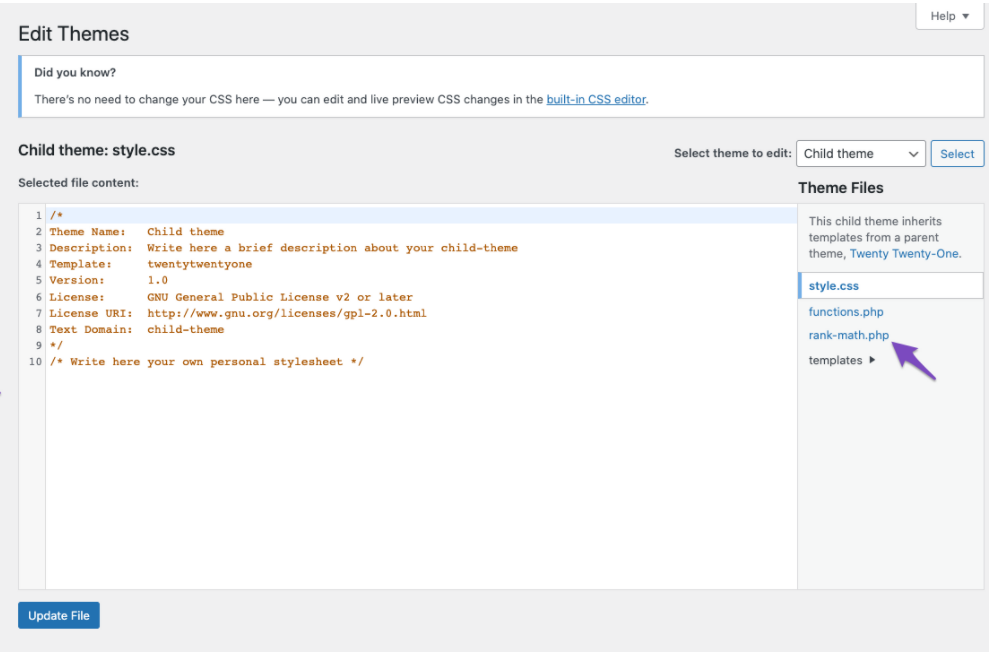This screenshot has height=655, width=992.
Task: Open the Help dropdown tab
Action: (x=949, y=16)
